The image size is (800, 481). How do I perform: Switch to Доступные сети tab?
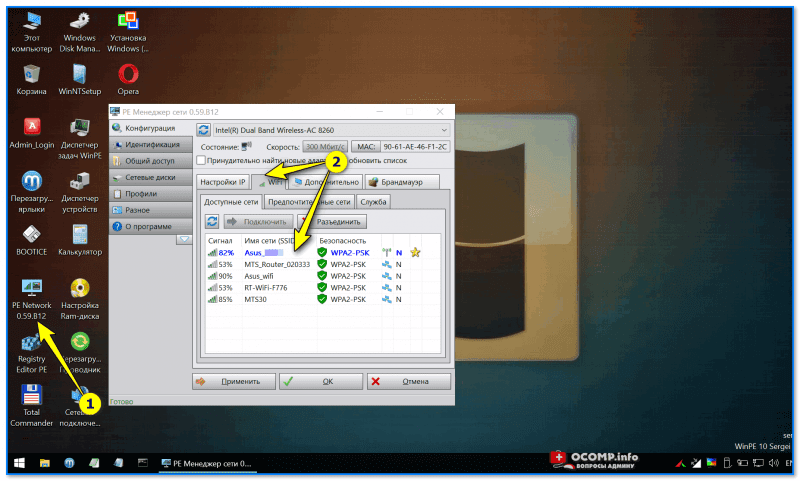tap(231, 201)
